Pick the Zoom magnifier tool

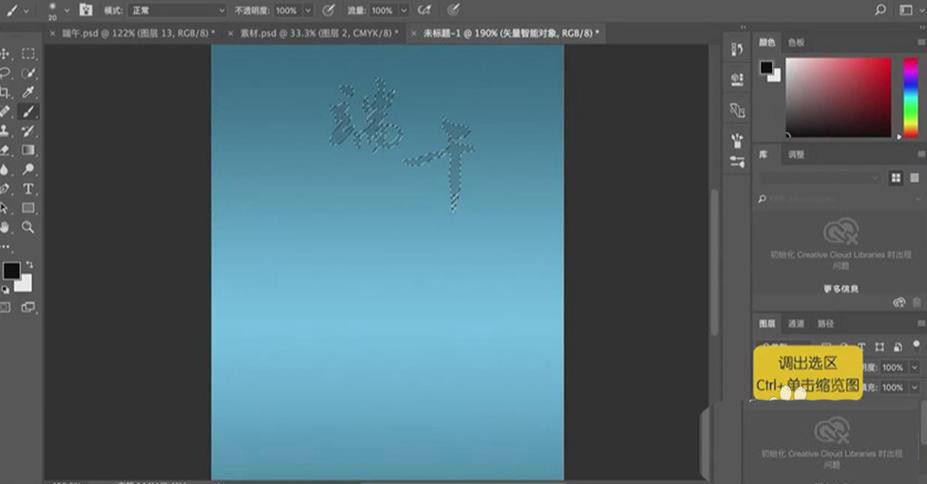(29, 227)
